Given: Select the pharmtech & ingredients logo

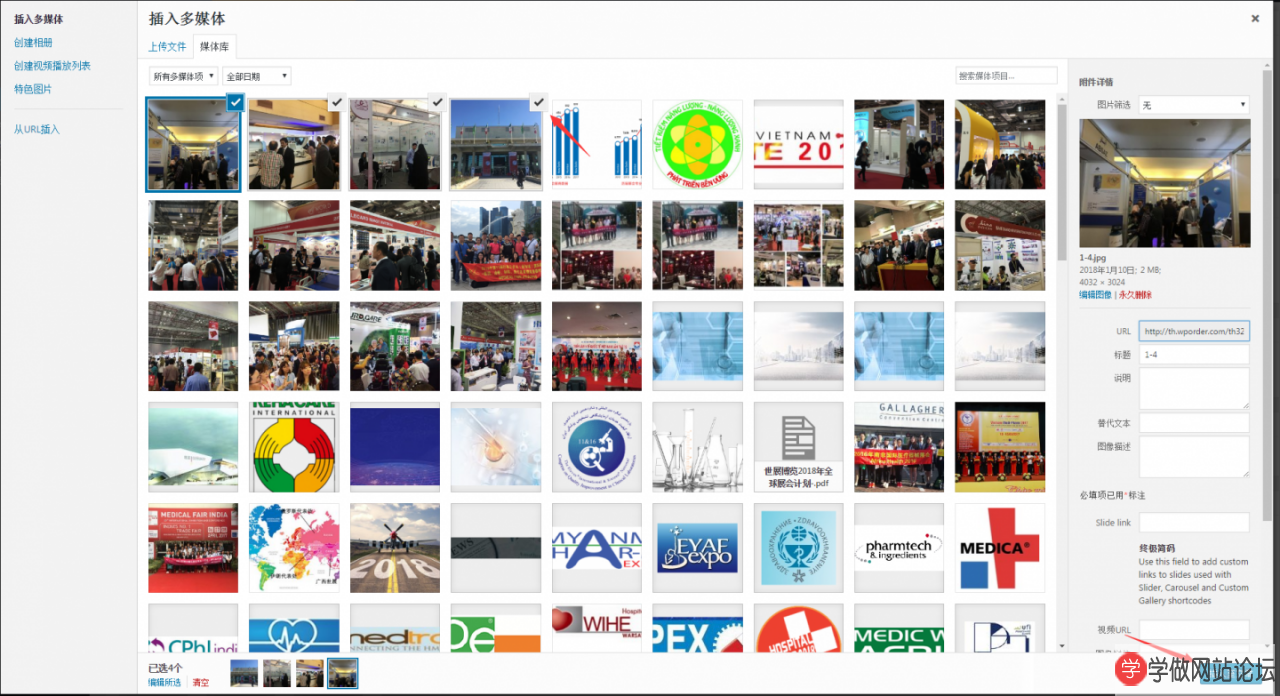Looking at the screenshot, I should pos(898,548).
